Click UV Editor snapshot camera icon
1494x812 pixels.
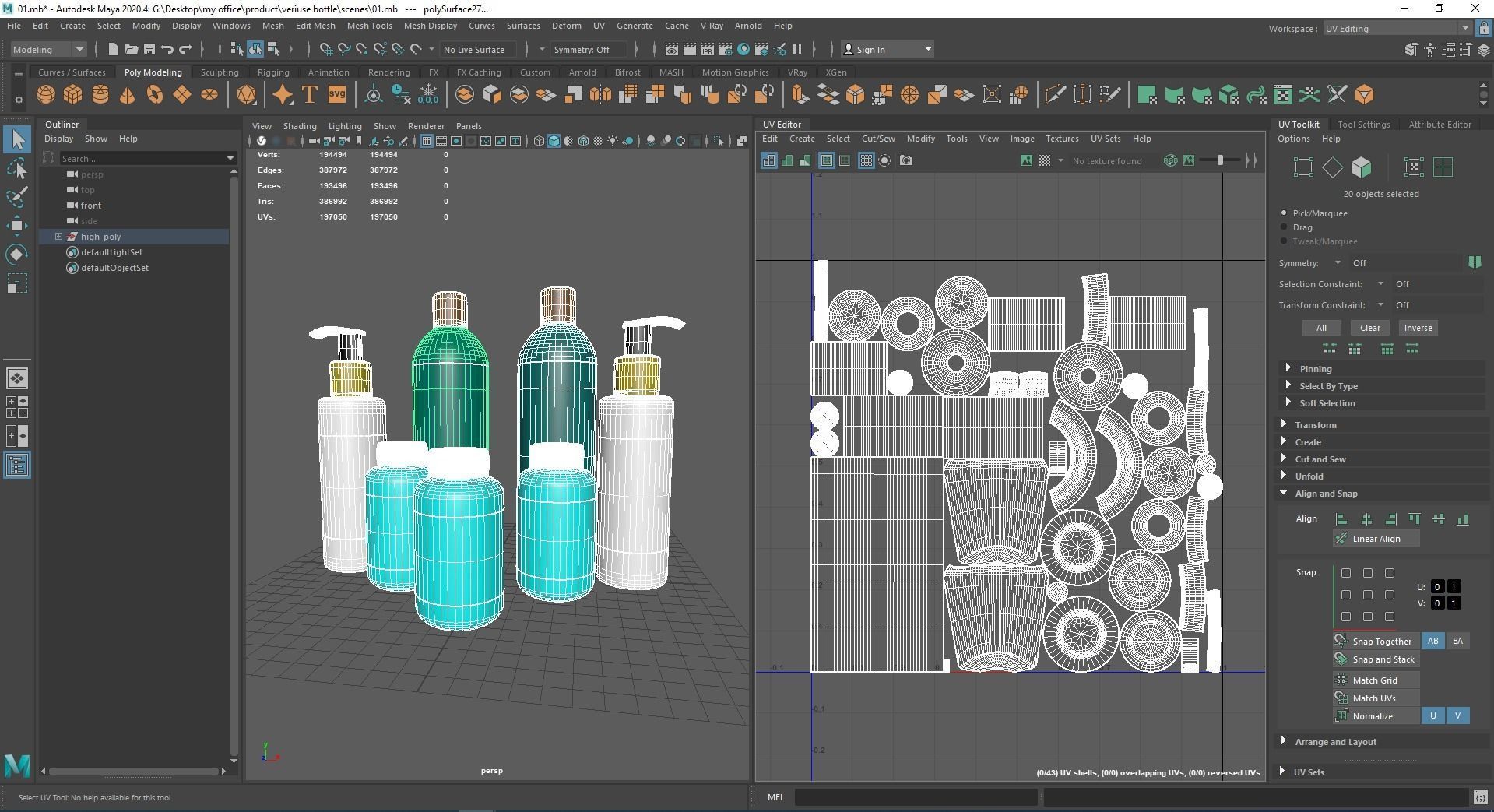click(x=906, y=160)
